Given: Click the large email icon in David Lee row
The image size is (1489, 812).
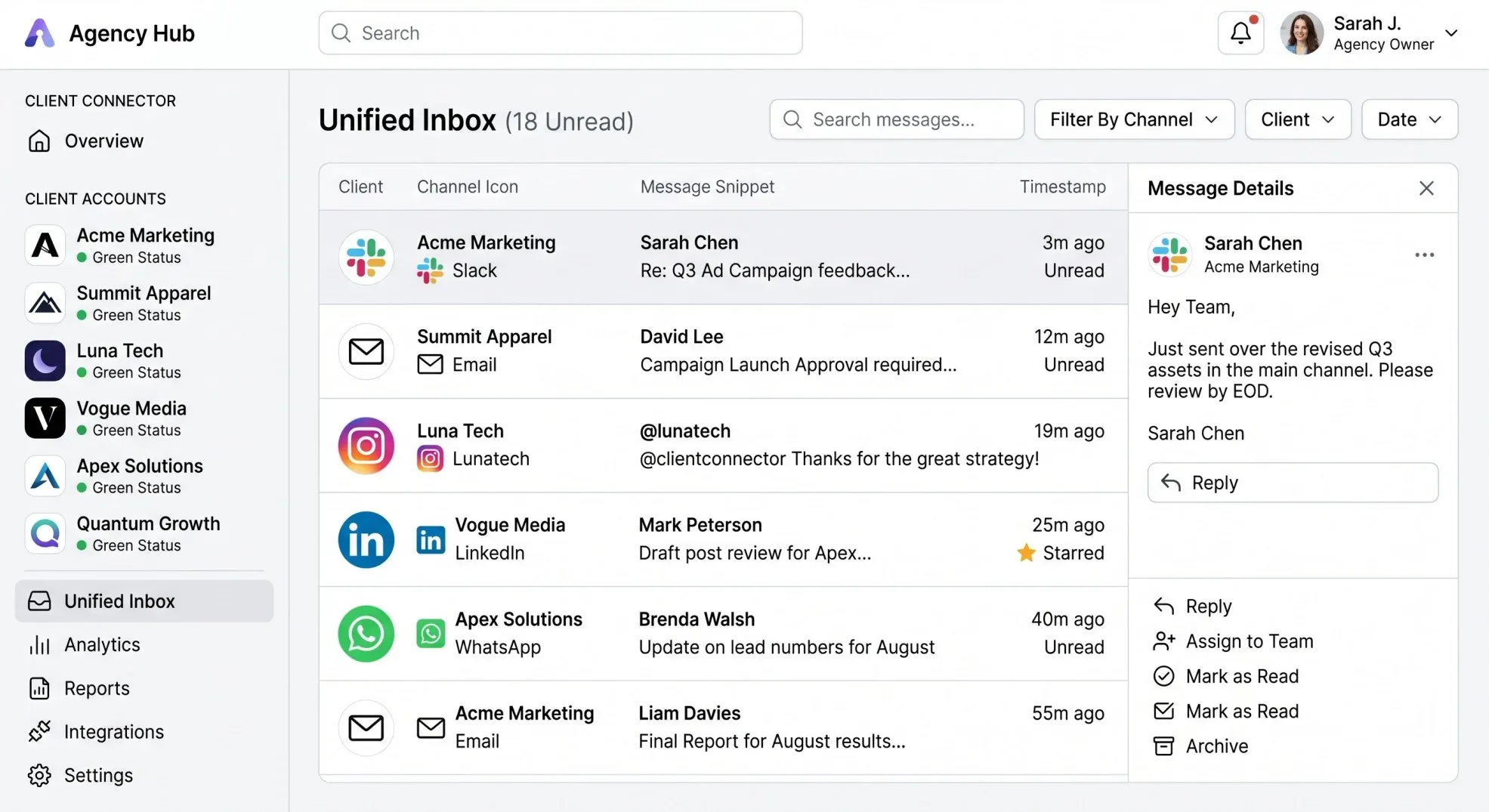Looking at the screenshot, I should (366, 351).
